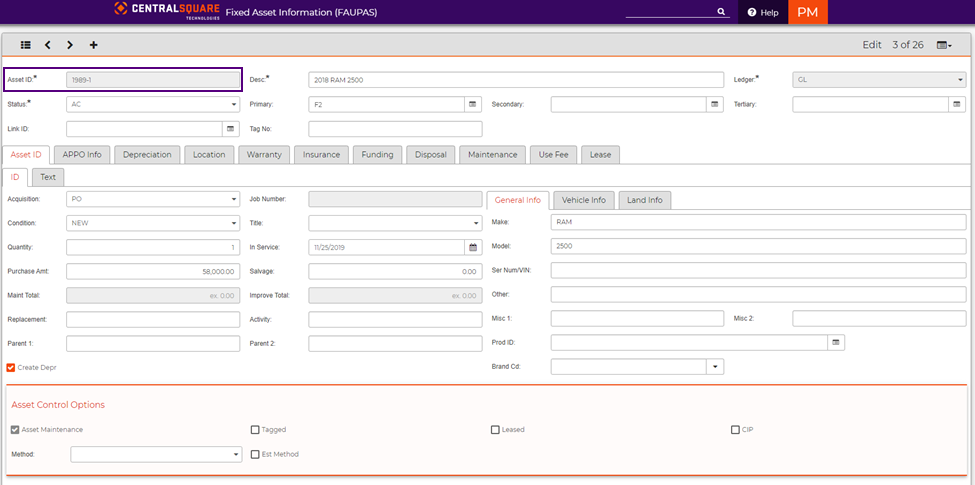Select the General Info tab
975x485 pixels.
[517, 200]
